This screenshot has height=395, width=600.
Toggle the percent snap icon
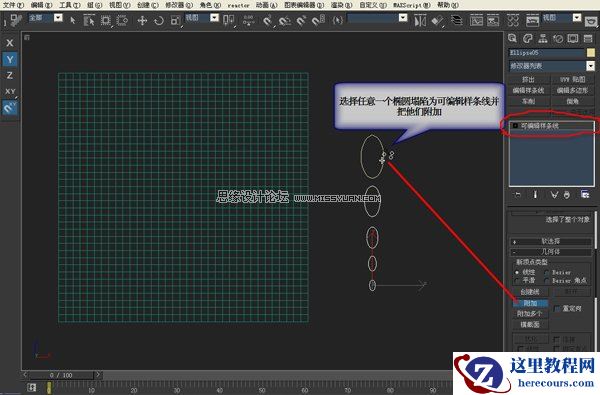302,20
